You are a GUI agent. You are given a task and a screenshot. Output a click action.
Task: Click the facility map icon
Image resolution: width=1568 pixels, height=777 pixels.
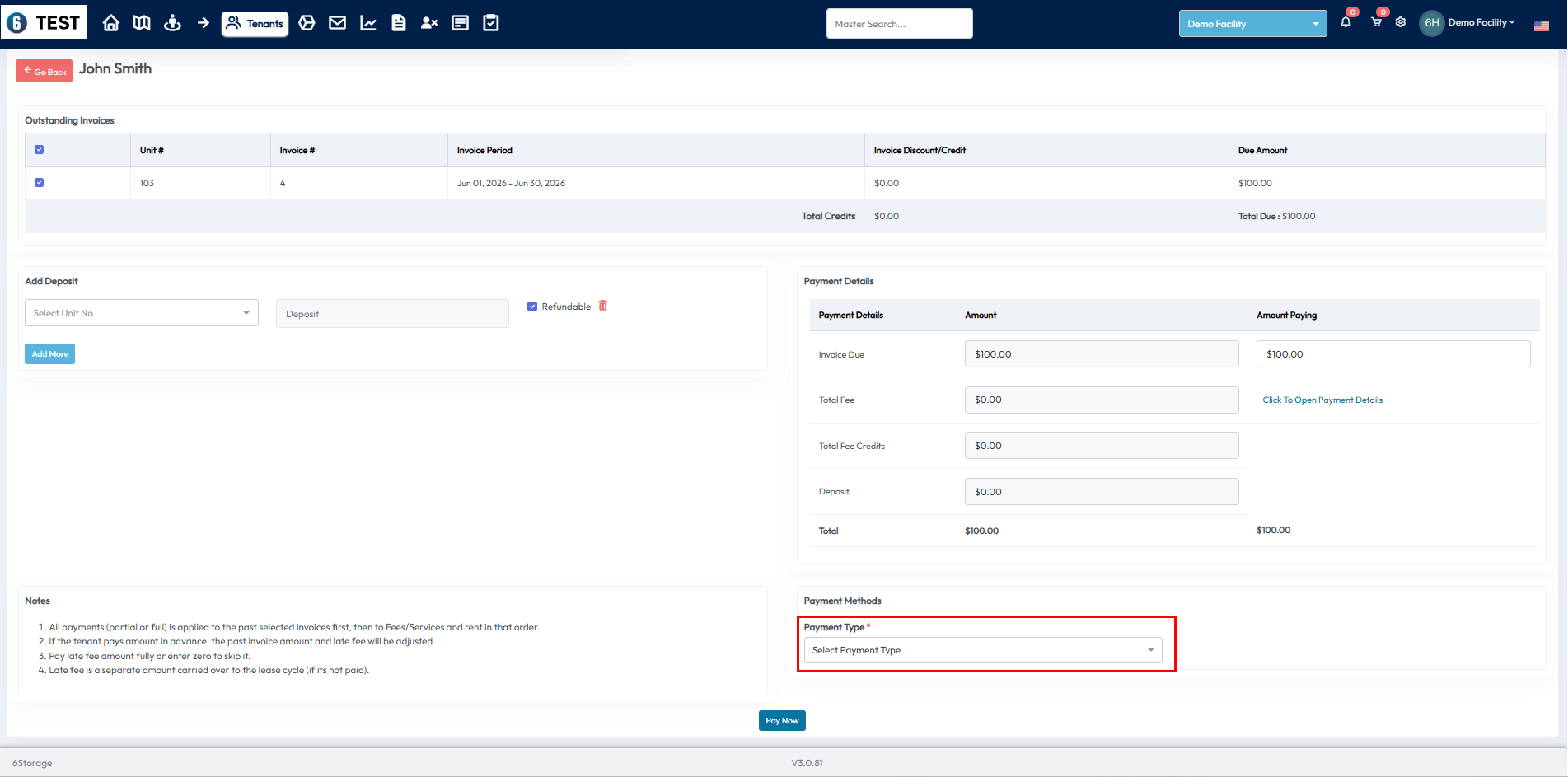coord(142,23)
